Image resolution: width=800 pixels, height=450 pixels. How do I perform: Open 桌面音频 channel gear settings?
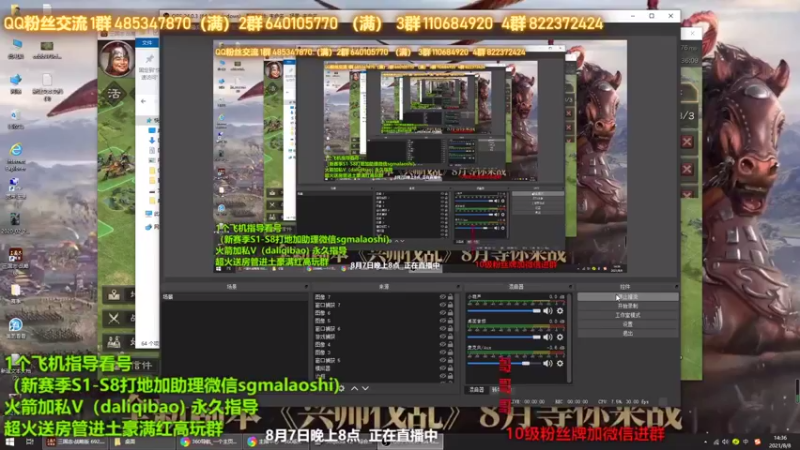click(x=560, y=337)
